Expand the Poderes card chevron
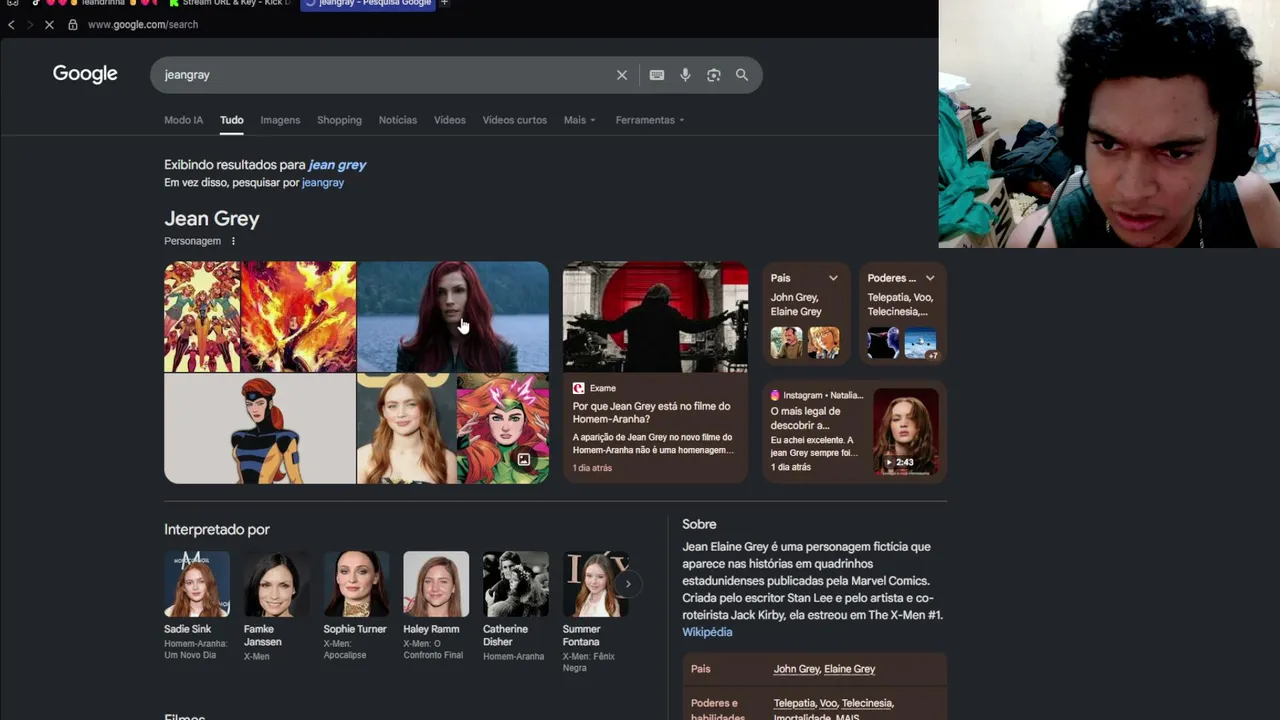The width and height of the screenshot is (1280, 720). pyautogui.click(x=930, y=278)
